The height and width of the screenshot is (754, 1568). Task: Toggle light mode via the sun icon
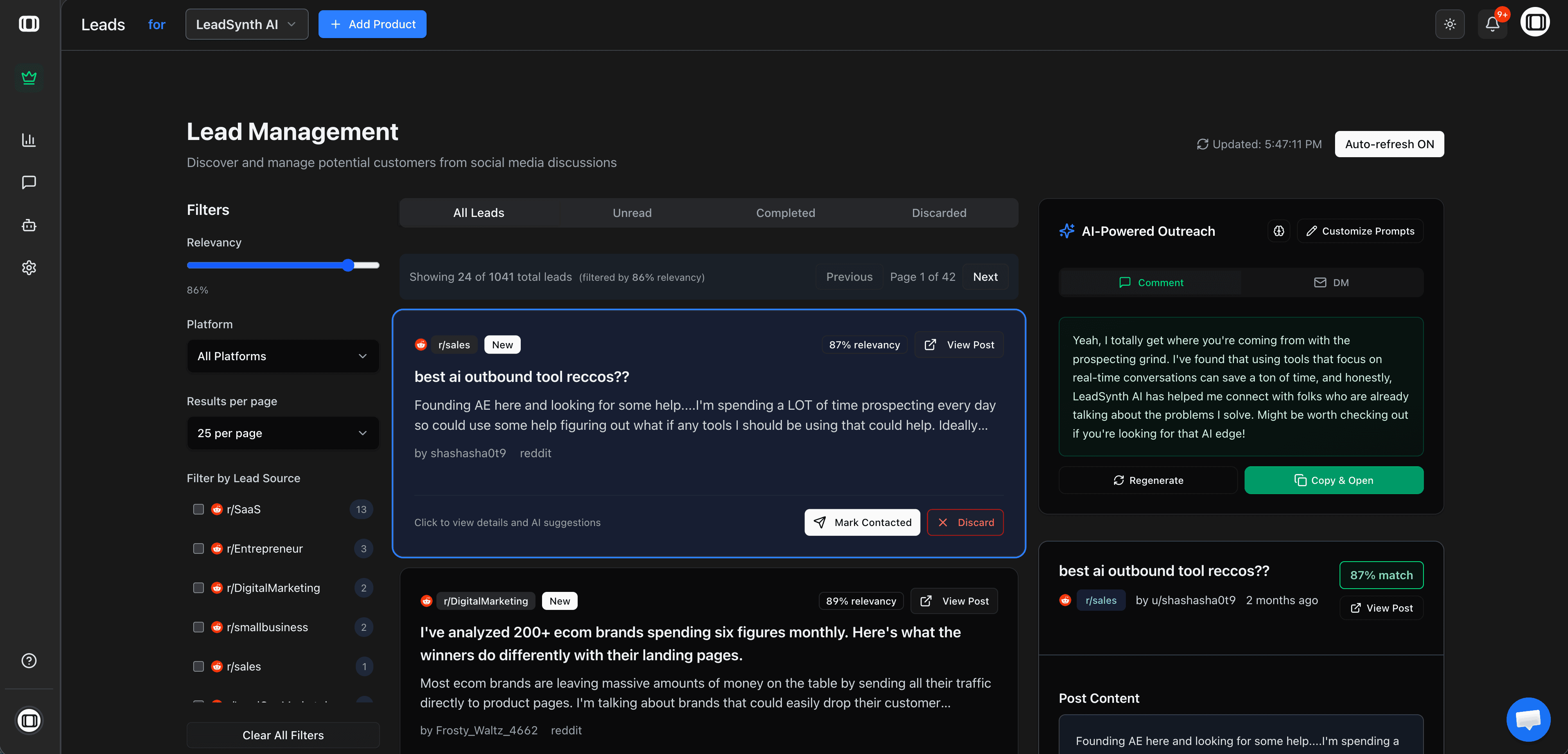point(1451,24)
